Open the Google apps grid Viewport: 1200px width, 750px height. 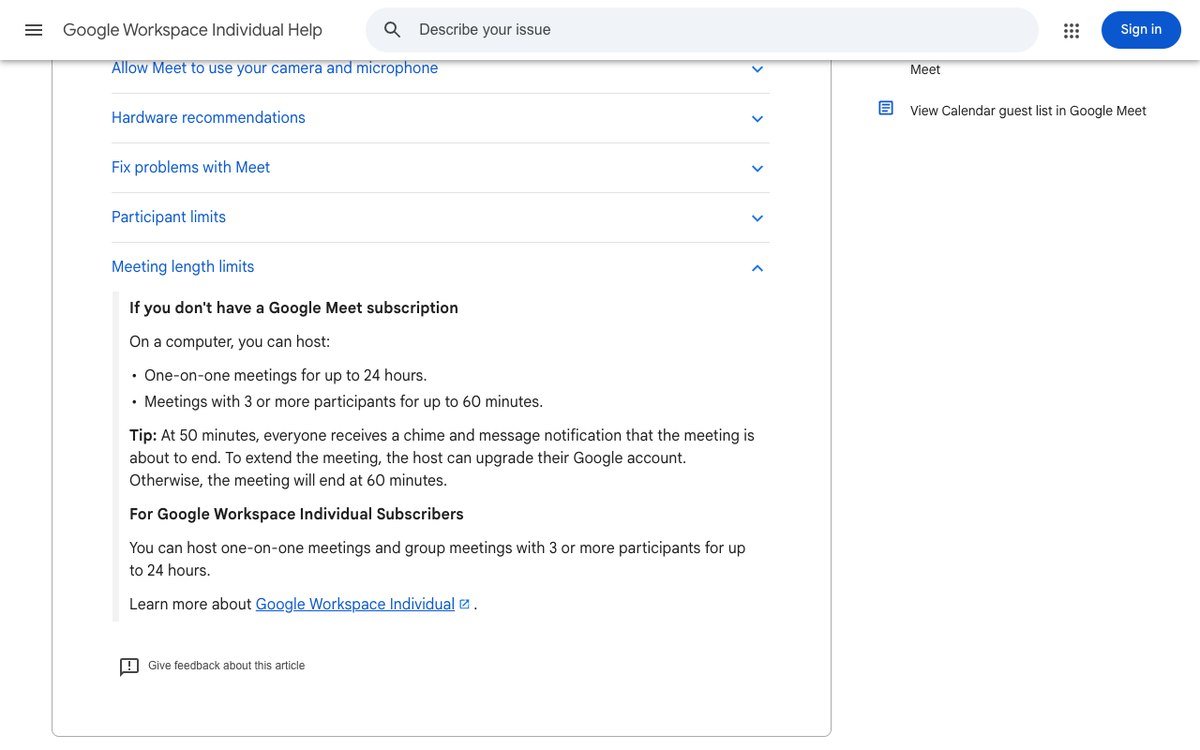(1072, 30)
